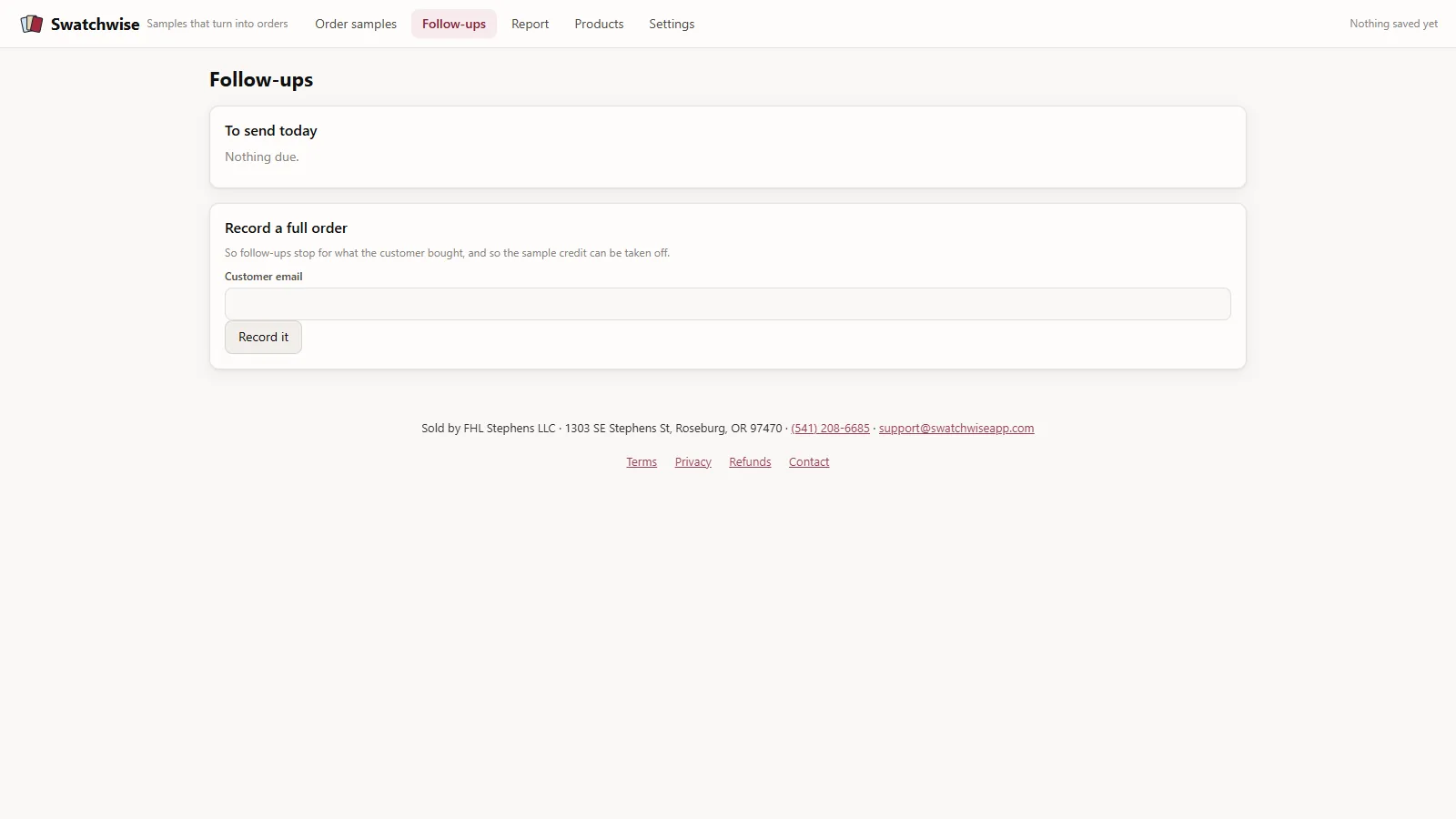
Task: Click the 'To send today' heading
Action: pyautogui.click(x=271, y=131)
